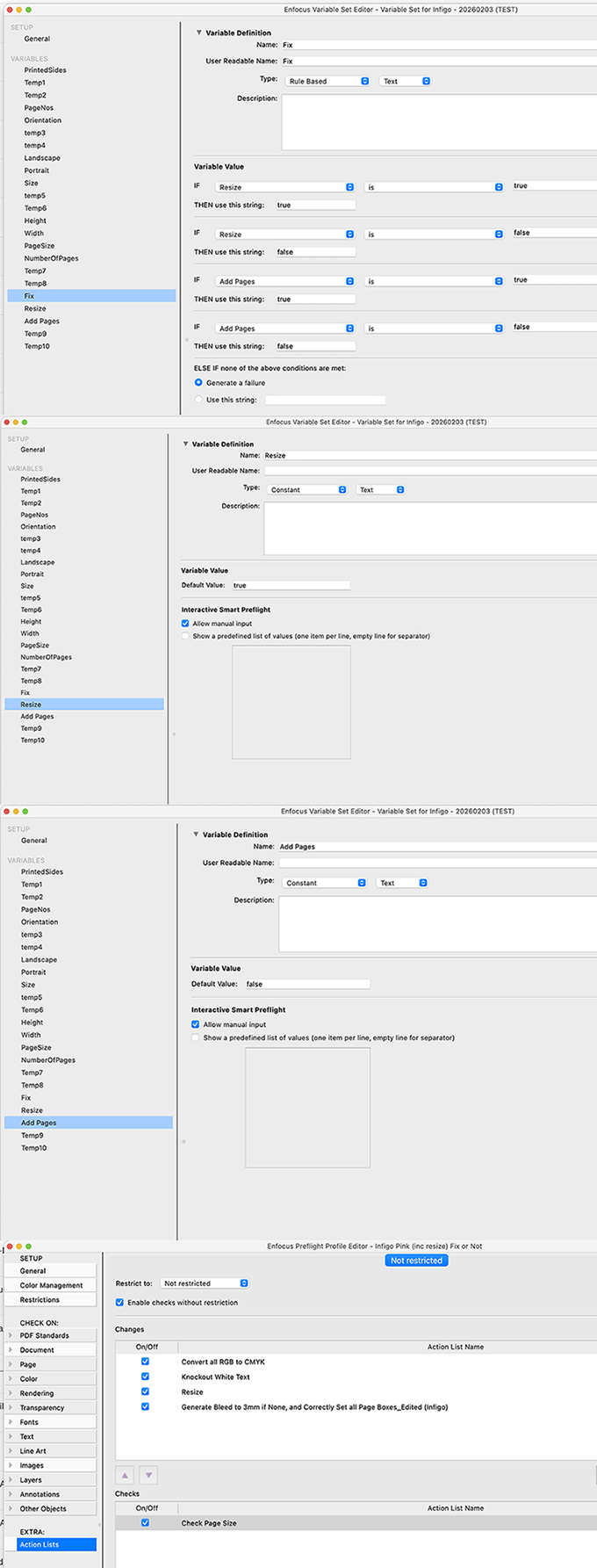Expand the PDF Standards category arrow
The width and height of the screenshot is (597, 1568).
11,1335
